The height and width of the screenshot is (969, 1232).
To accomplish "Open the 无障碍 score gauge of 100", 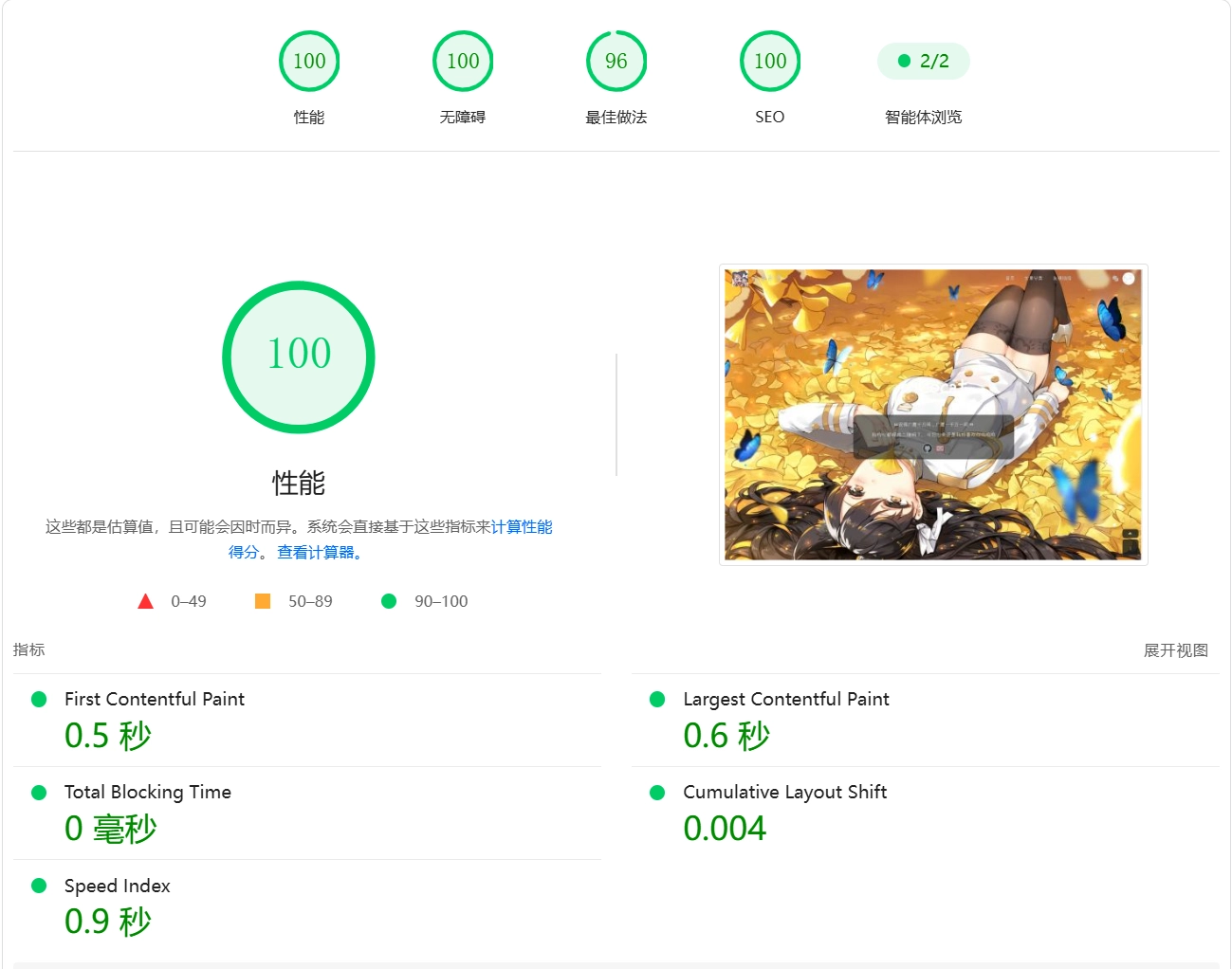I will pyautogui.click(x=463, y=62).
